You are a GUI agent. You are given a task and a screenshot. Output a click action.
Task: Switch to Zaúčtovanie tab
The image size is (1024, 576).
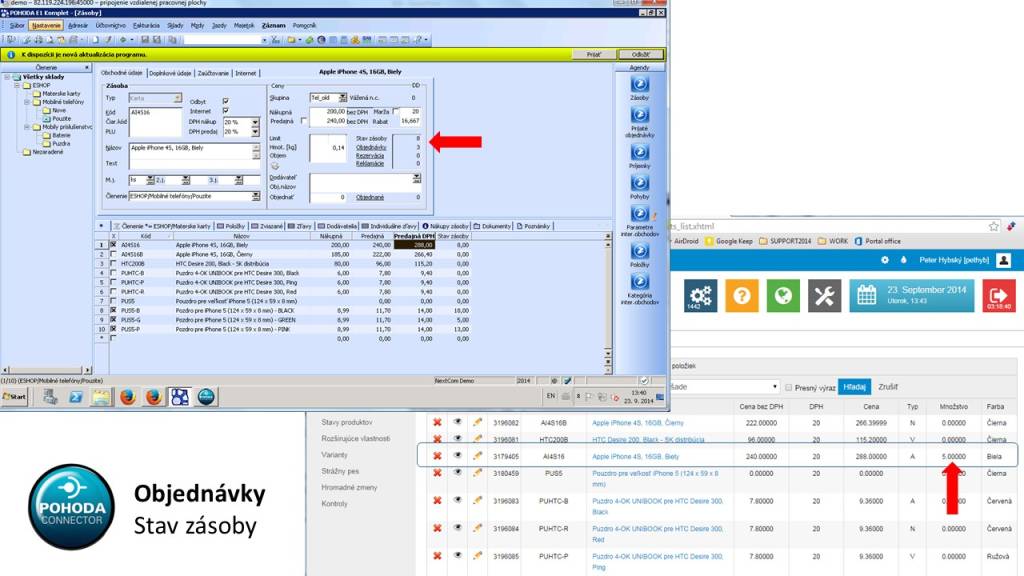click(213, 73)
